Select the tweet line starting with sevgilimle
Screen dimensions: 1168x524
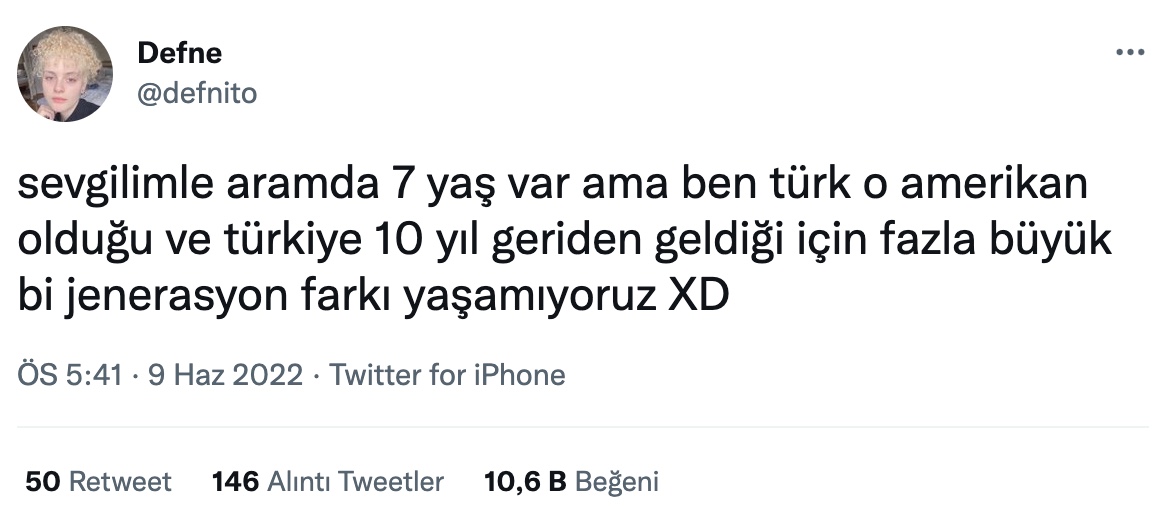tap(553, 185)
